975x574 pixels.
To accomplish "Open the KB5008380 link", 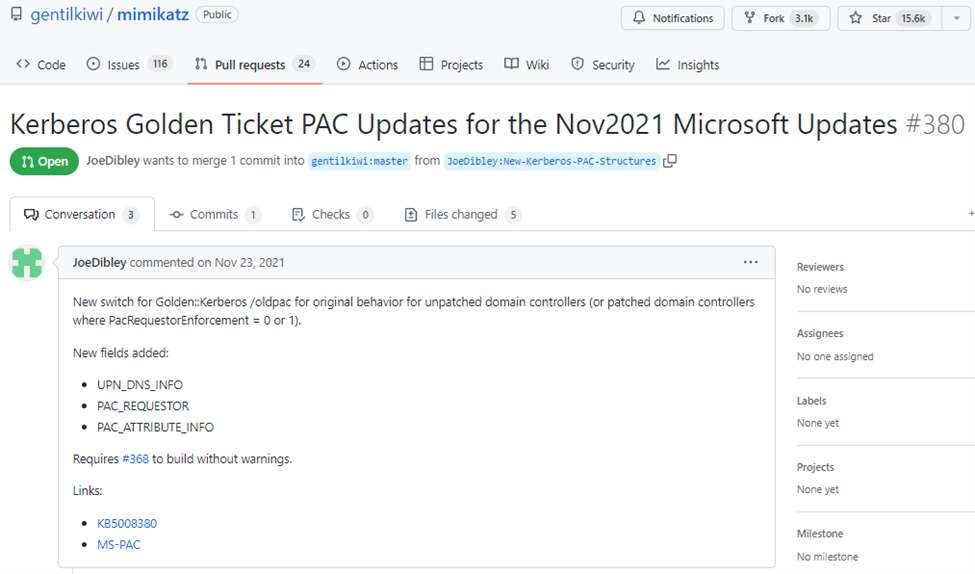I will tap(127, 524).
